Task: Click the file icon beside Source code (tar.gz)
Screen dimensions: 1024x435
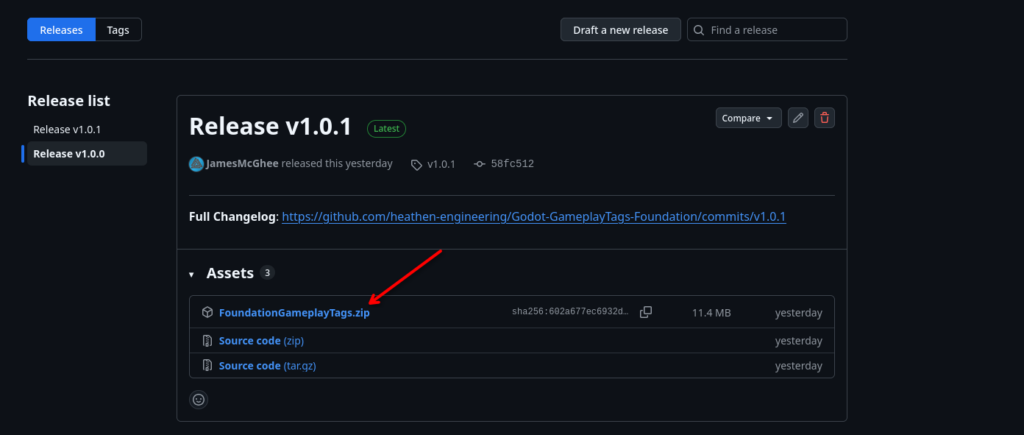Action: [x=207, y=366]
